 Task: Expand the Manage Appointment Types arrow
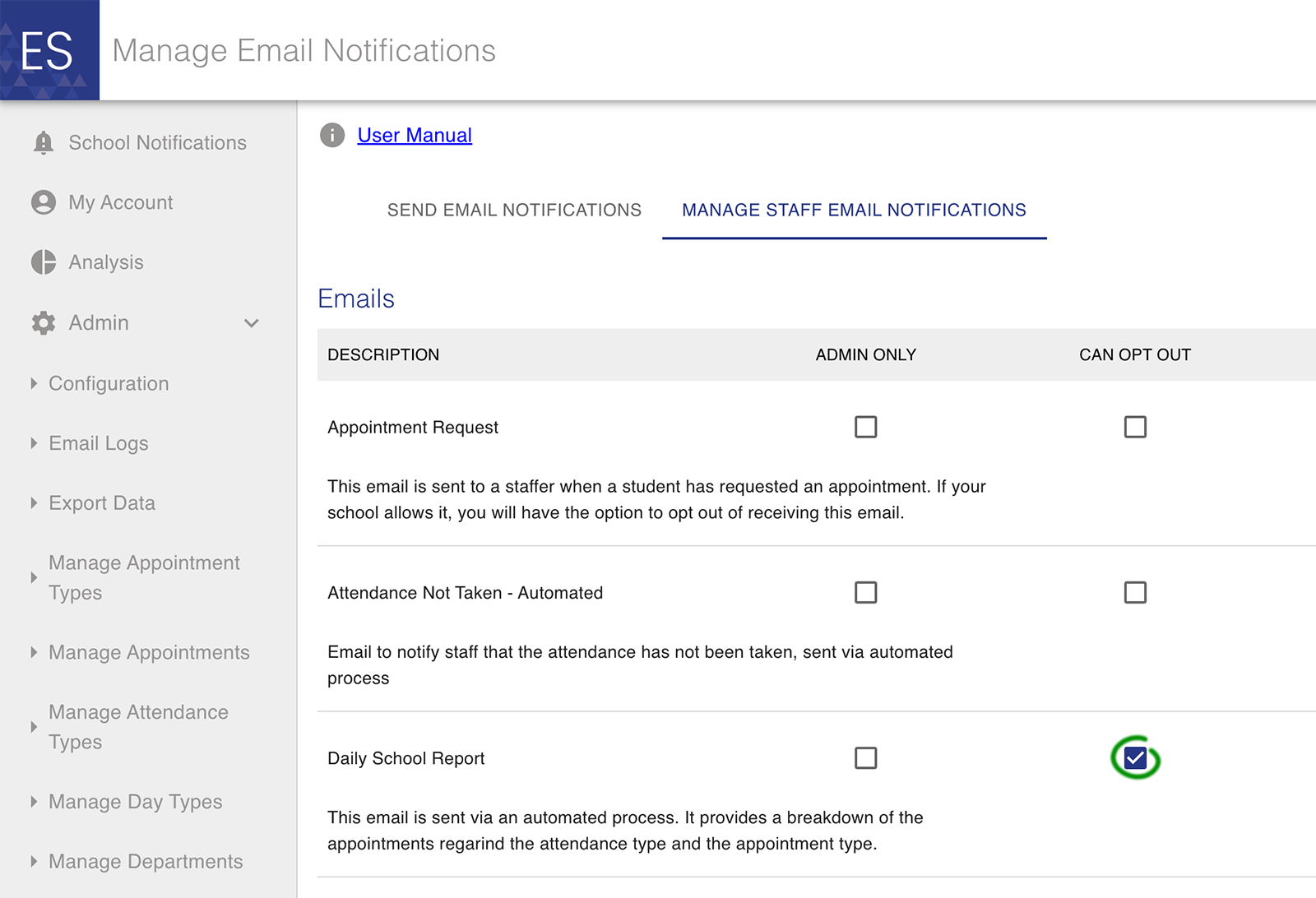coord(34,577)
